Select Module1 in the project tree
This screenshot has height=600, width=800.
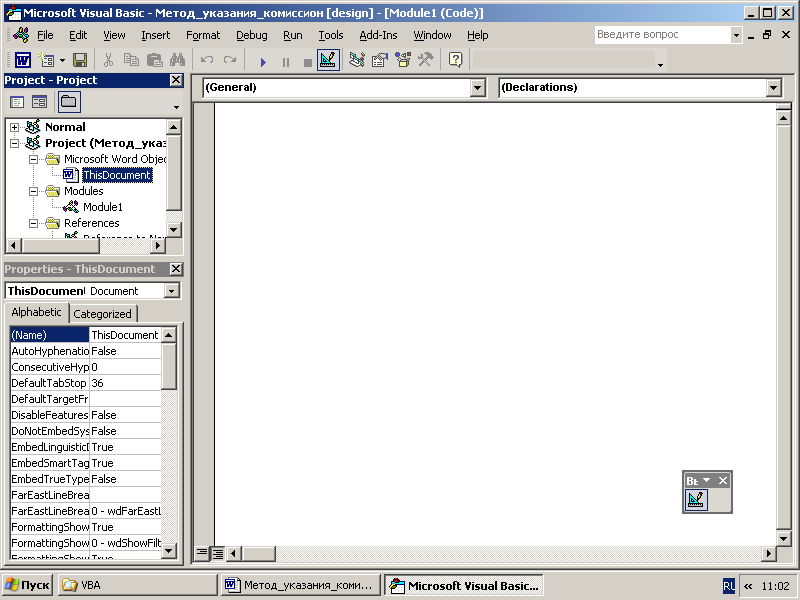pyautogui.click(x=103, y=207)
